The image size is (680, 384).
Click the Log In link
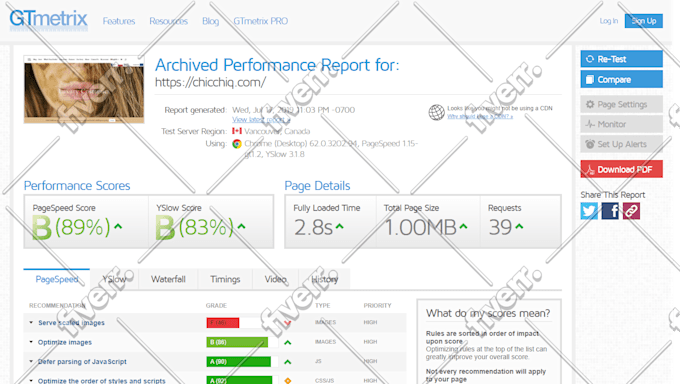(x=608, y=21)
